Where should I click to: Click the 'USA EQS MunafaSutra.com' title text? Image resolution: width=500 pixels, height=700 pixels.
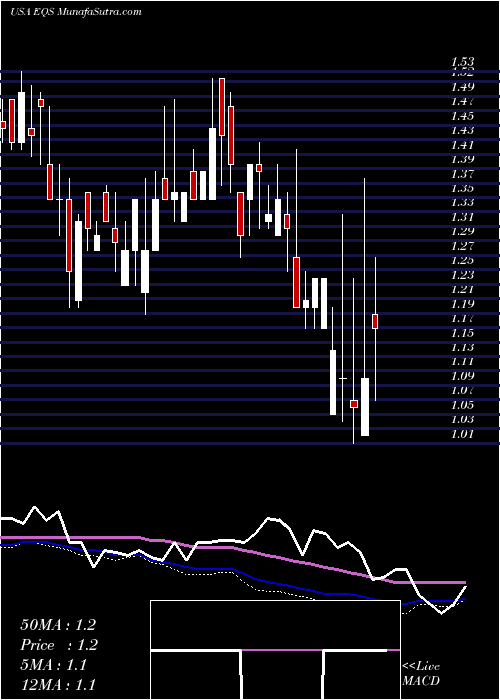coord(75,12)
